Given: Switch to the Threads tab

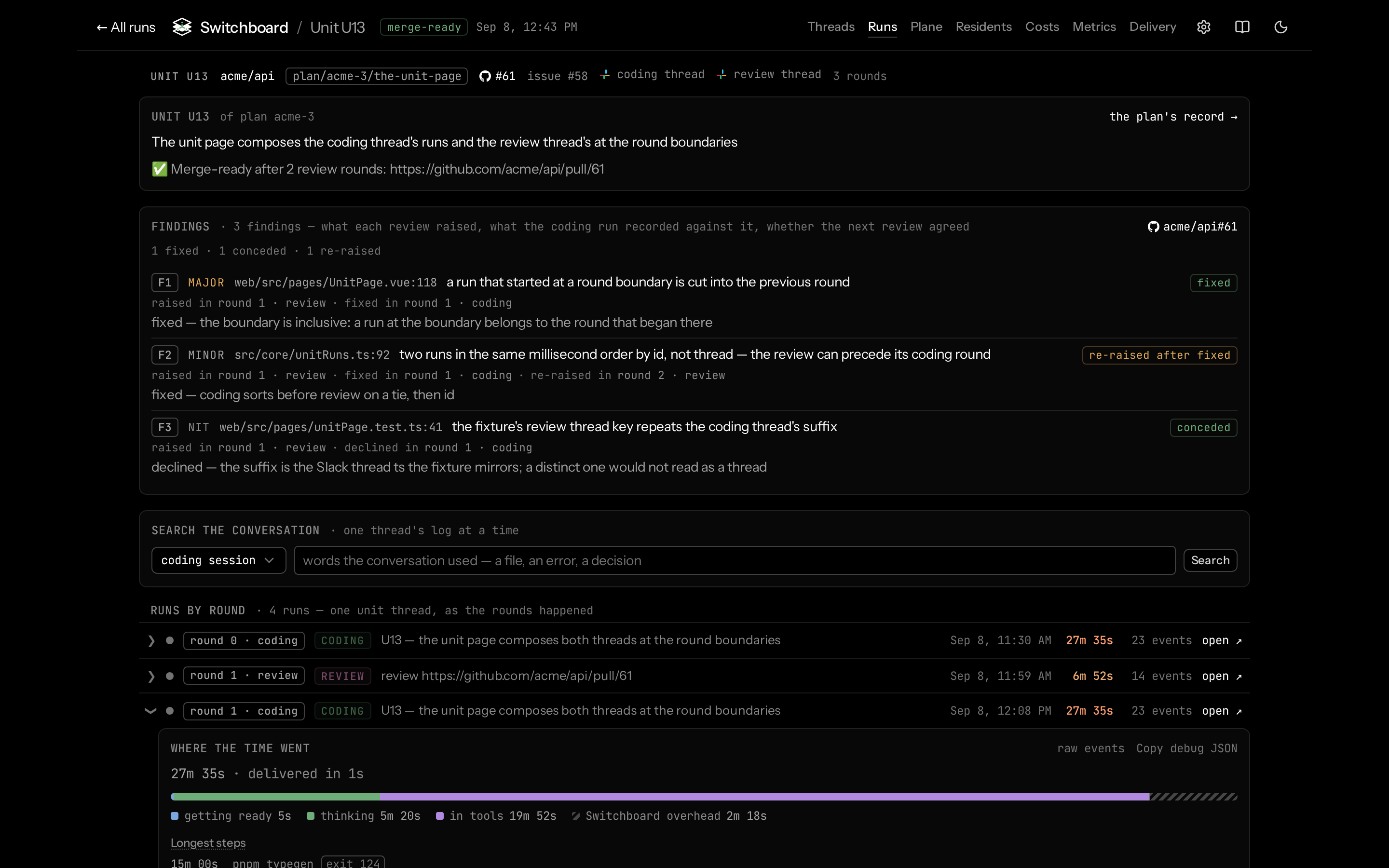Looking at the screenshot, I should pyautogui.click(x=831, y=27).
